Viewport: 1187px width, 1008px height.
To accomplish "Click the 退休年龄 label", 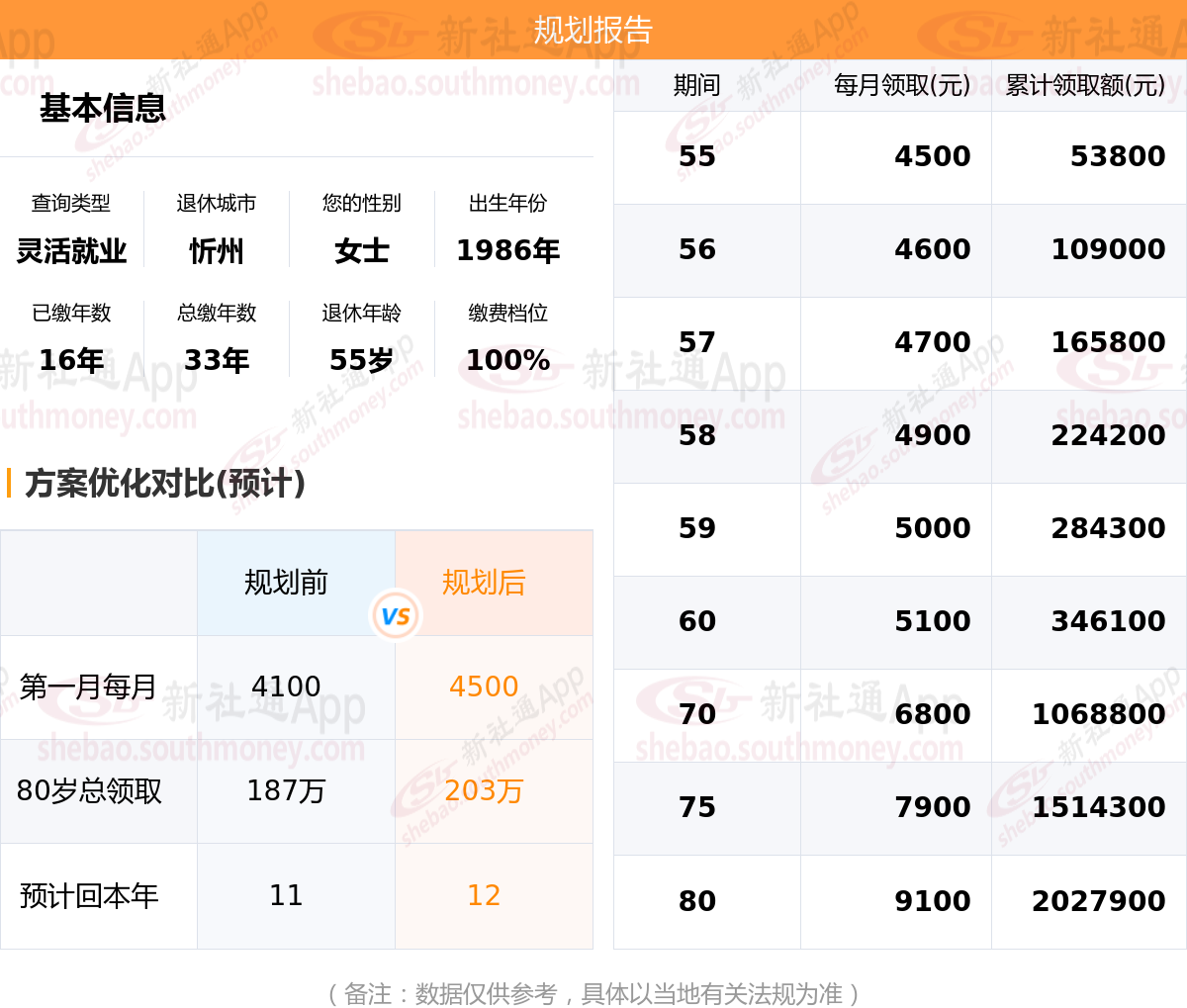I will point(362,313).
